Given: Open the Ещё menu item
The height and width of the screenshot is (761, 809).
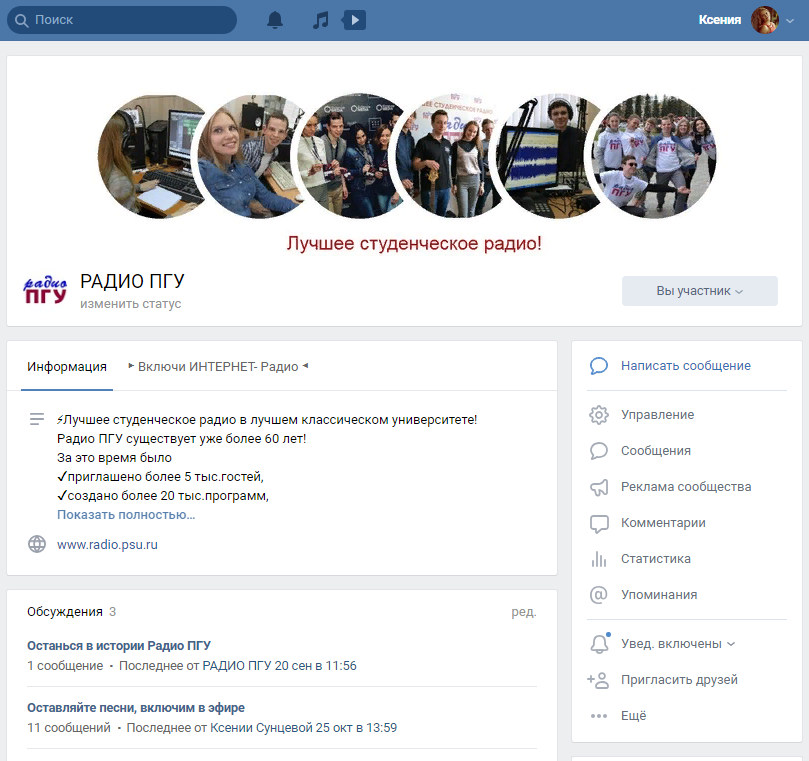Looking at the screenshot, I should tap(634, 716).
